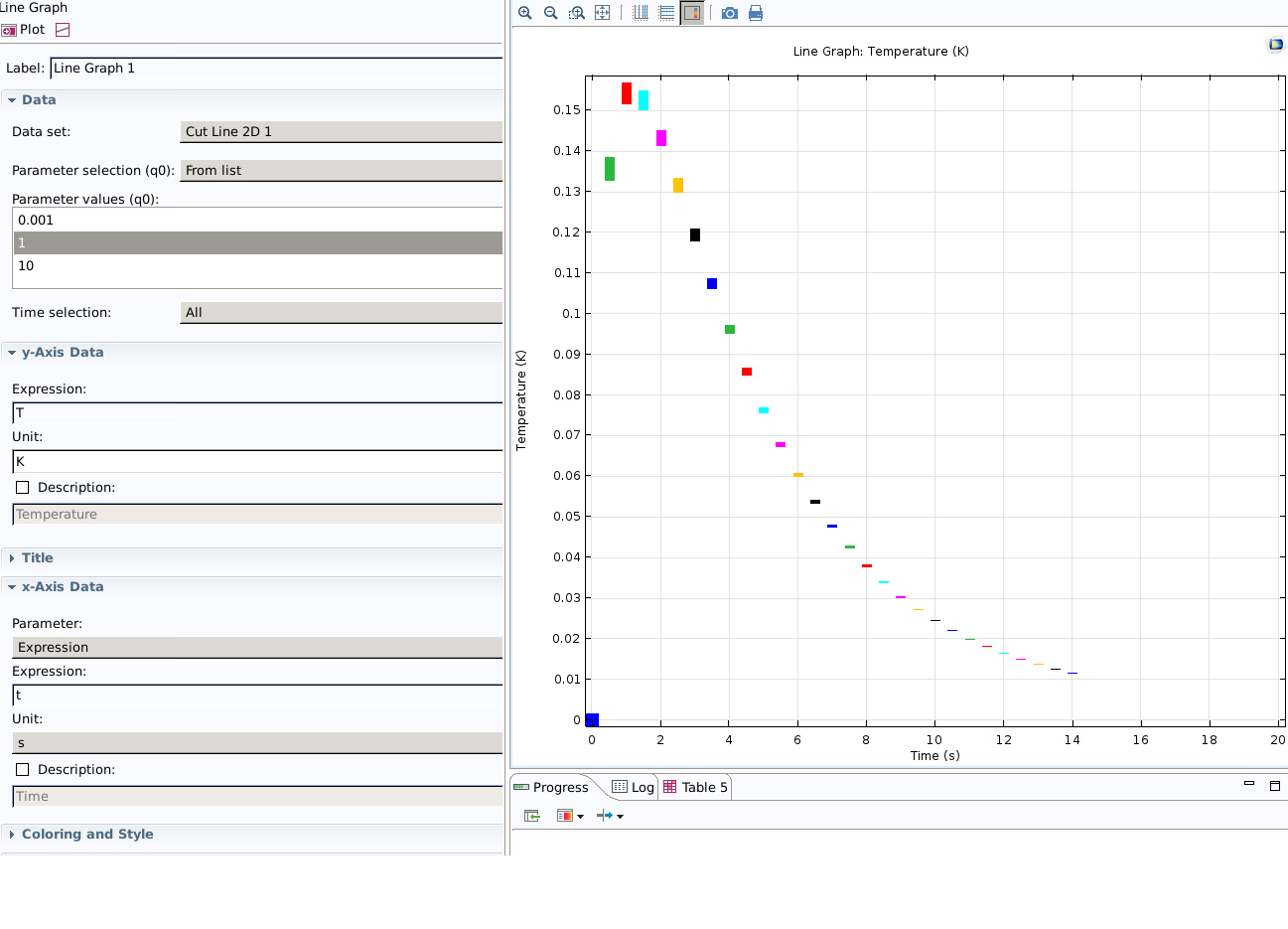This screenshot has height=929, width=1288.
Task: Toggle the y-axis log scale icon
Action: [666, 13]
